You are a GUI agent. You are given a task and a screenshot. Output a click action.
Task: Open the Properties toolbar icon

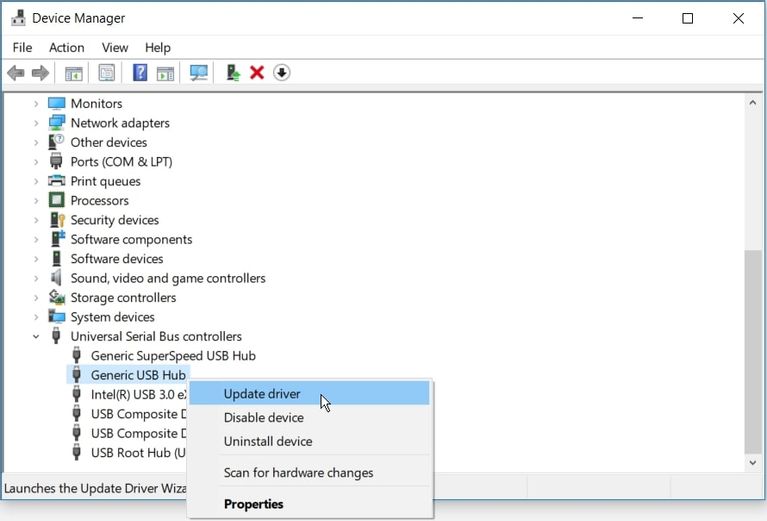pyautogui.click(x=107, y=73)
